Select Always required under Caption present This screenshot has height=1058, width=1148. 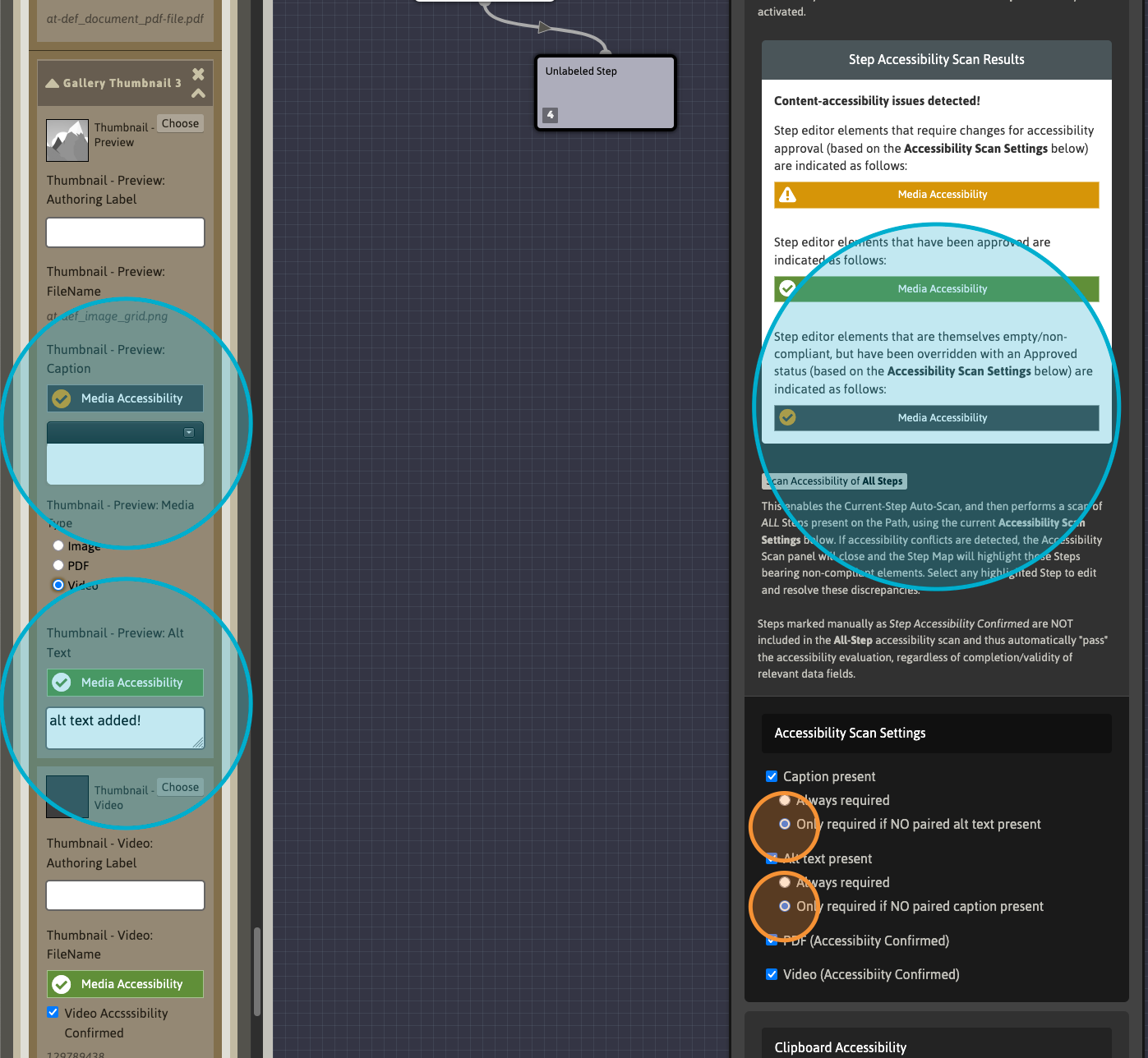pos(785,800)
